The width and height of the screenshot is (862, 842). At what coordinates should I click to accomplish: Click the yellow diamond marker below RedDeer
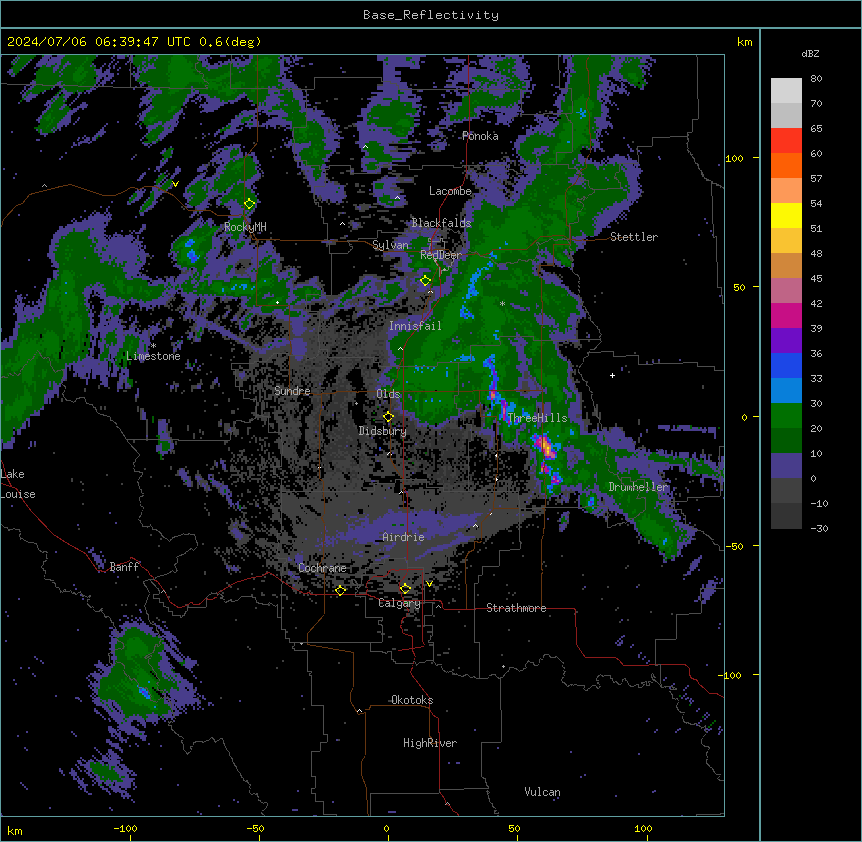[426, 281]
